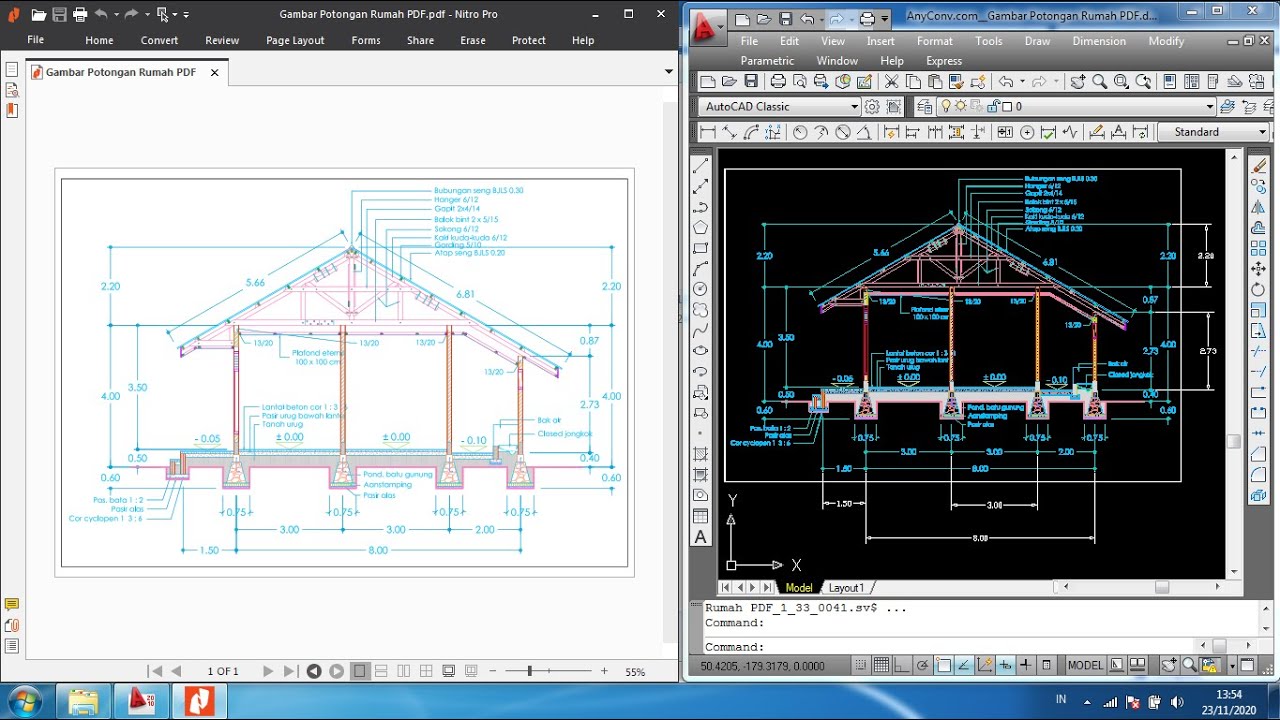The width and height of the screenshot is (1280, 720).
Task: Select the Aligned dimension tool
Action: (x=729, y=132)
